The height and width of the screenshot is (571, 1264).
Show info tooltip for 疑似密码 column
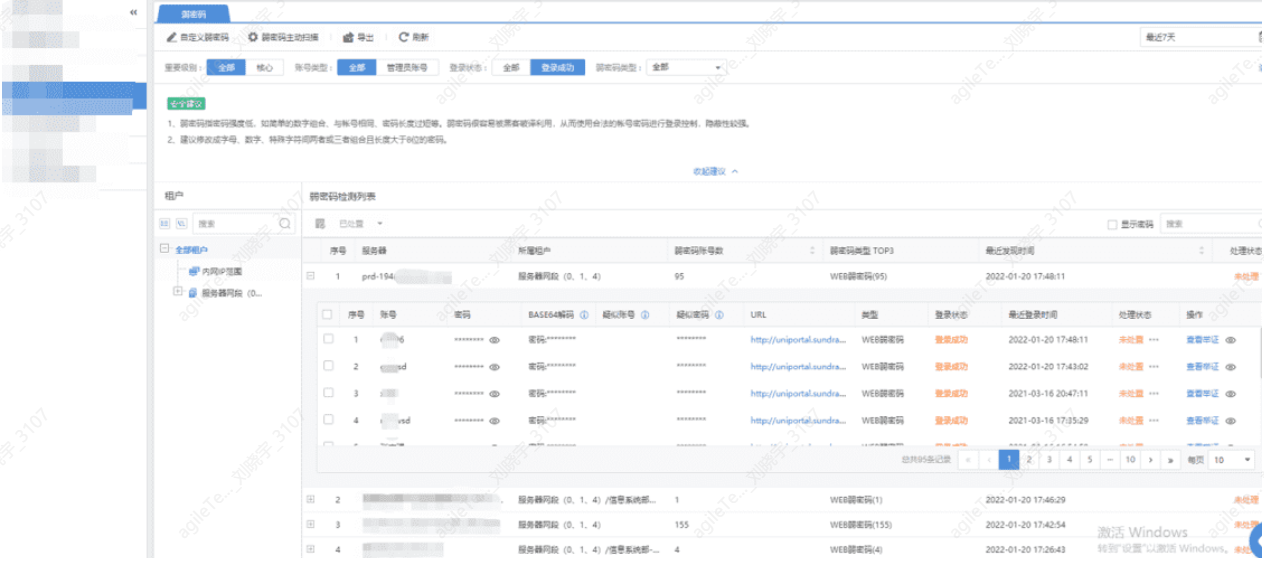pyautogui.click(x=720, y=314)
